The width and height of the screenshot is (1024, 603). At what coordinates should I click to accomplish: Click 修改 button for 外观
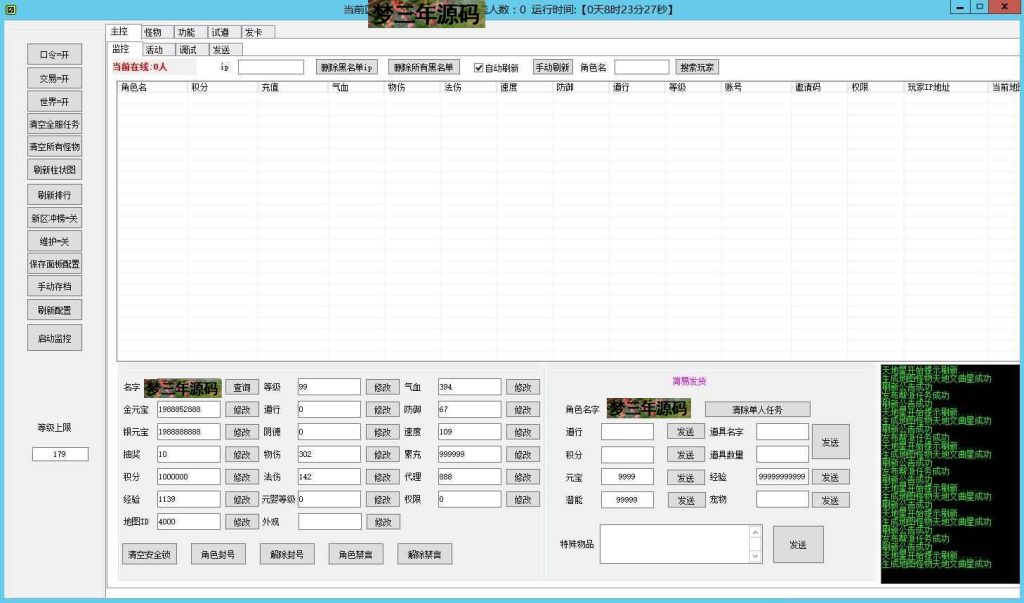tap(383, 522)
